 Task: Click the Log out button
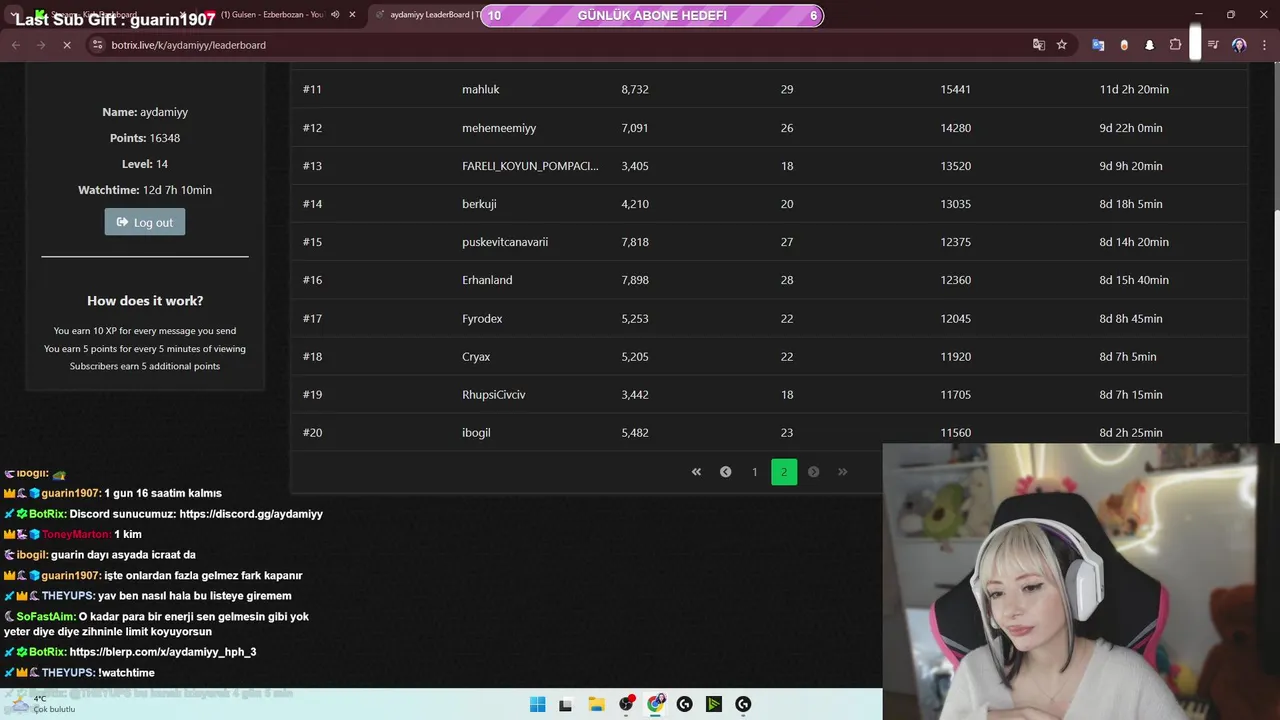coord(145,222)
